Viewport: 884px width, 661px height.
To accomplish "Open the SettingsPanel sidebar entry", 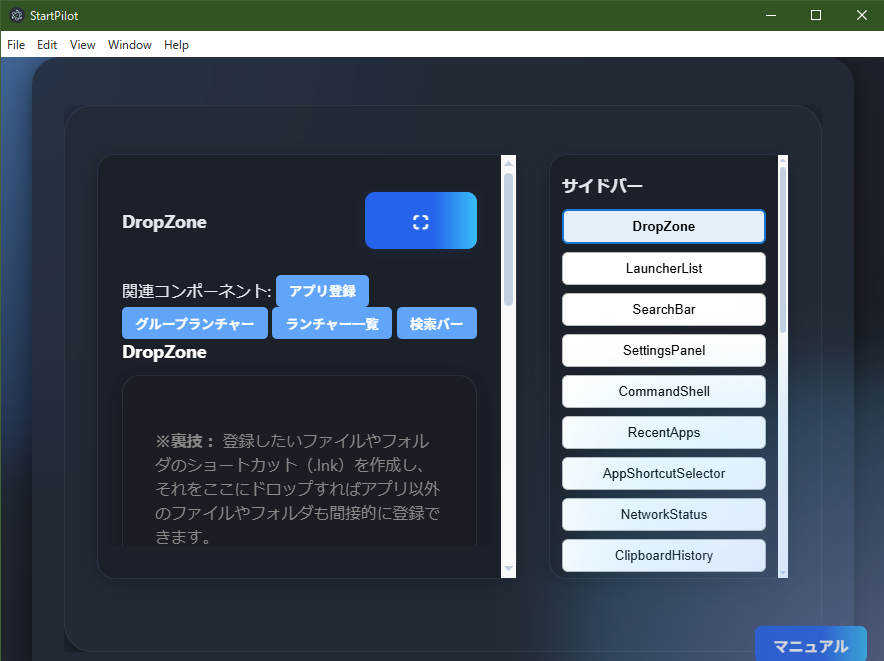I will point(663,350).
